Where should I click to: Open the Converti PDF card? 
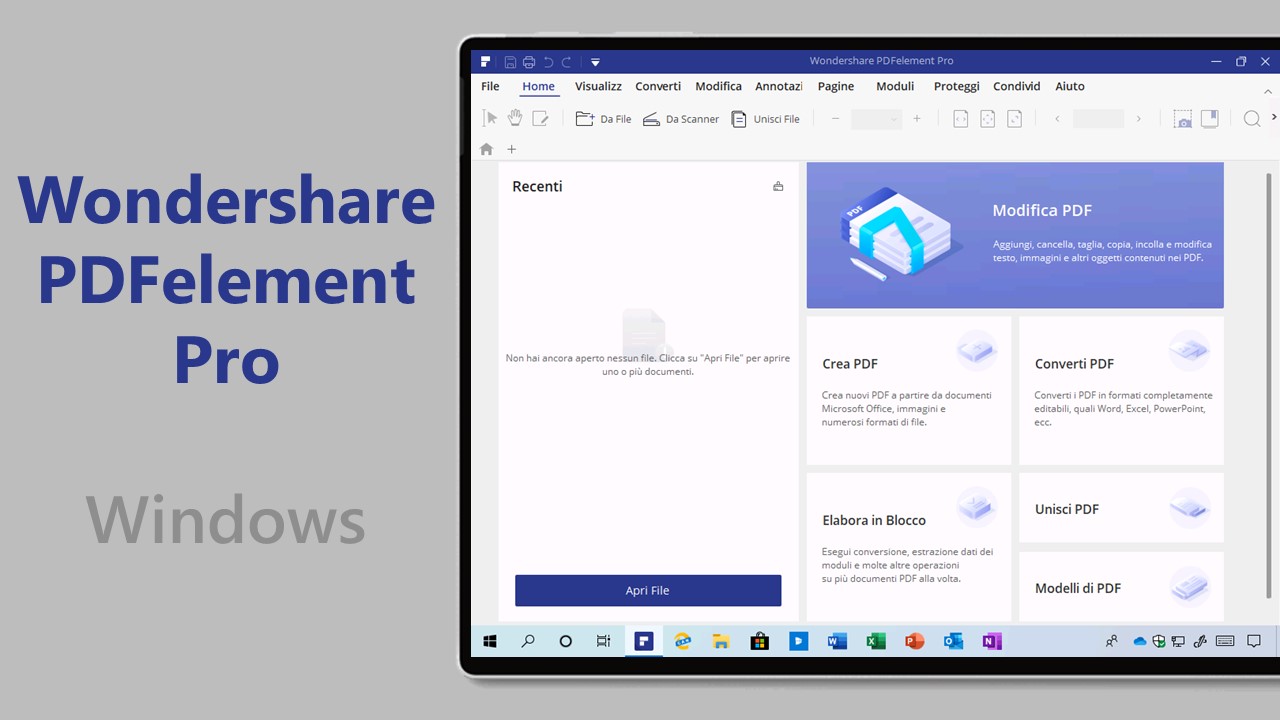(x=1121, y=391)
